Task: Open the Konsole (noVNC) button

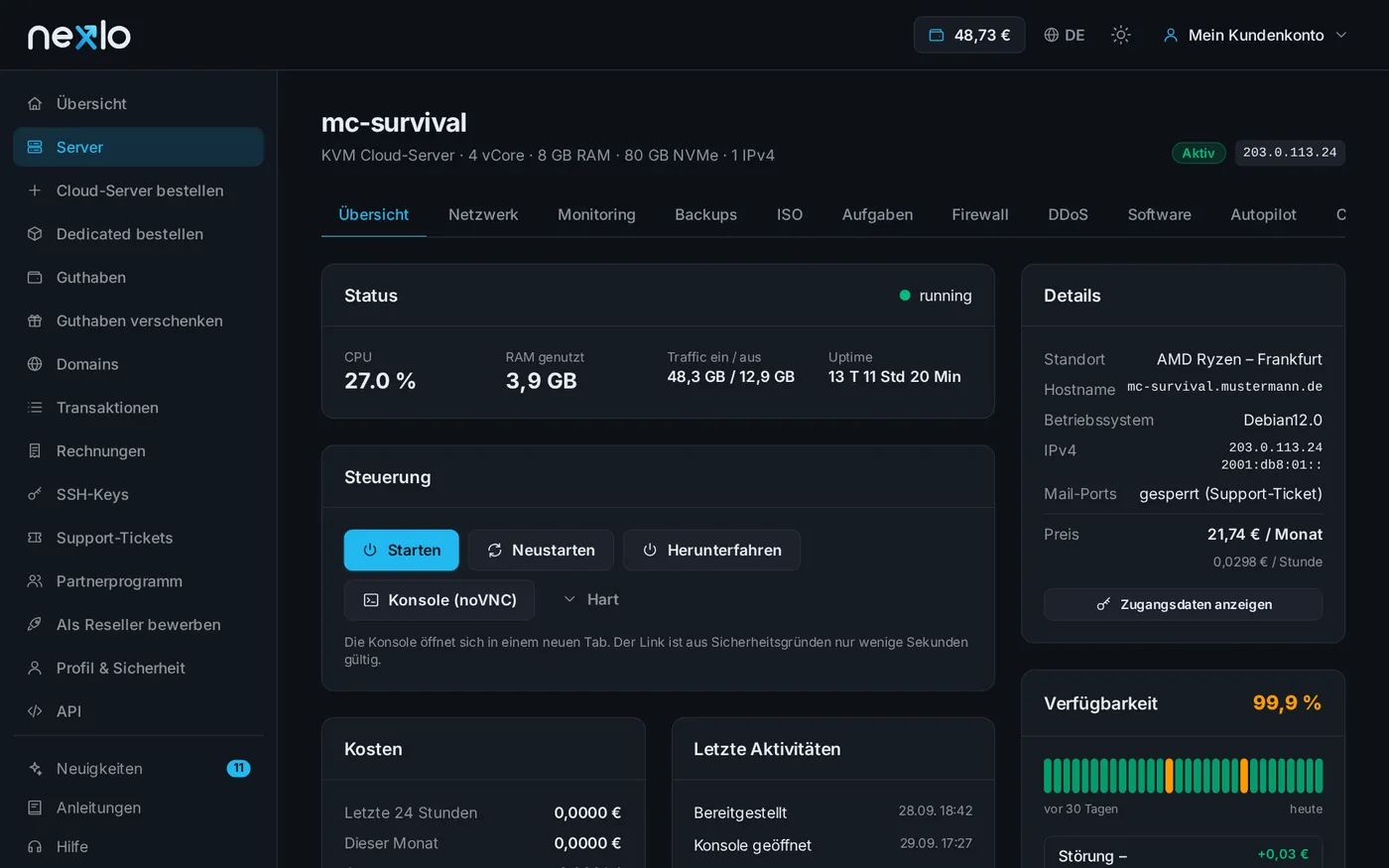Action: (440, 600)
